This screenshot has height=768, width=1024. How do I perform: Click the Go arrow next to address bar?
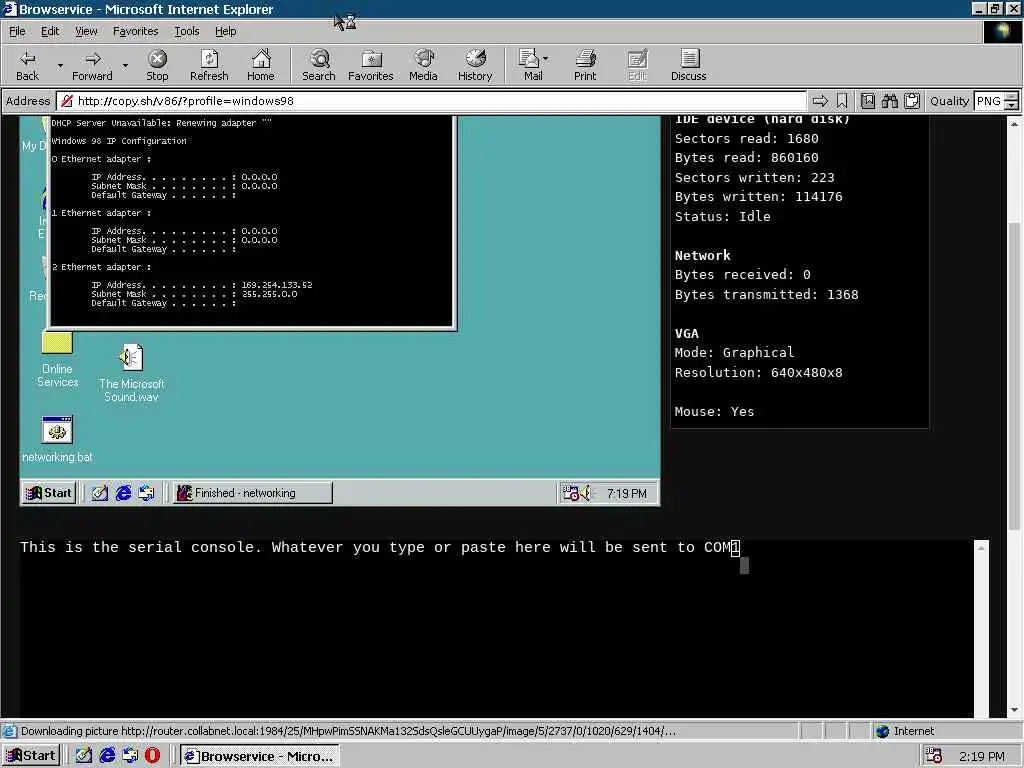pos(820,101)
